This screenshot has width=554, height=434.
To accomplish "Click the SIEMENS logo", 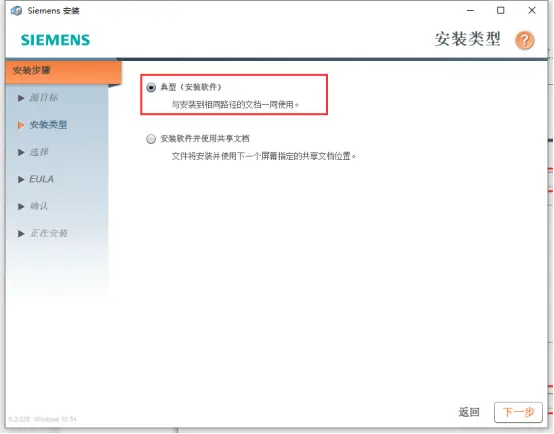I will coord(55,40).
